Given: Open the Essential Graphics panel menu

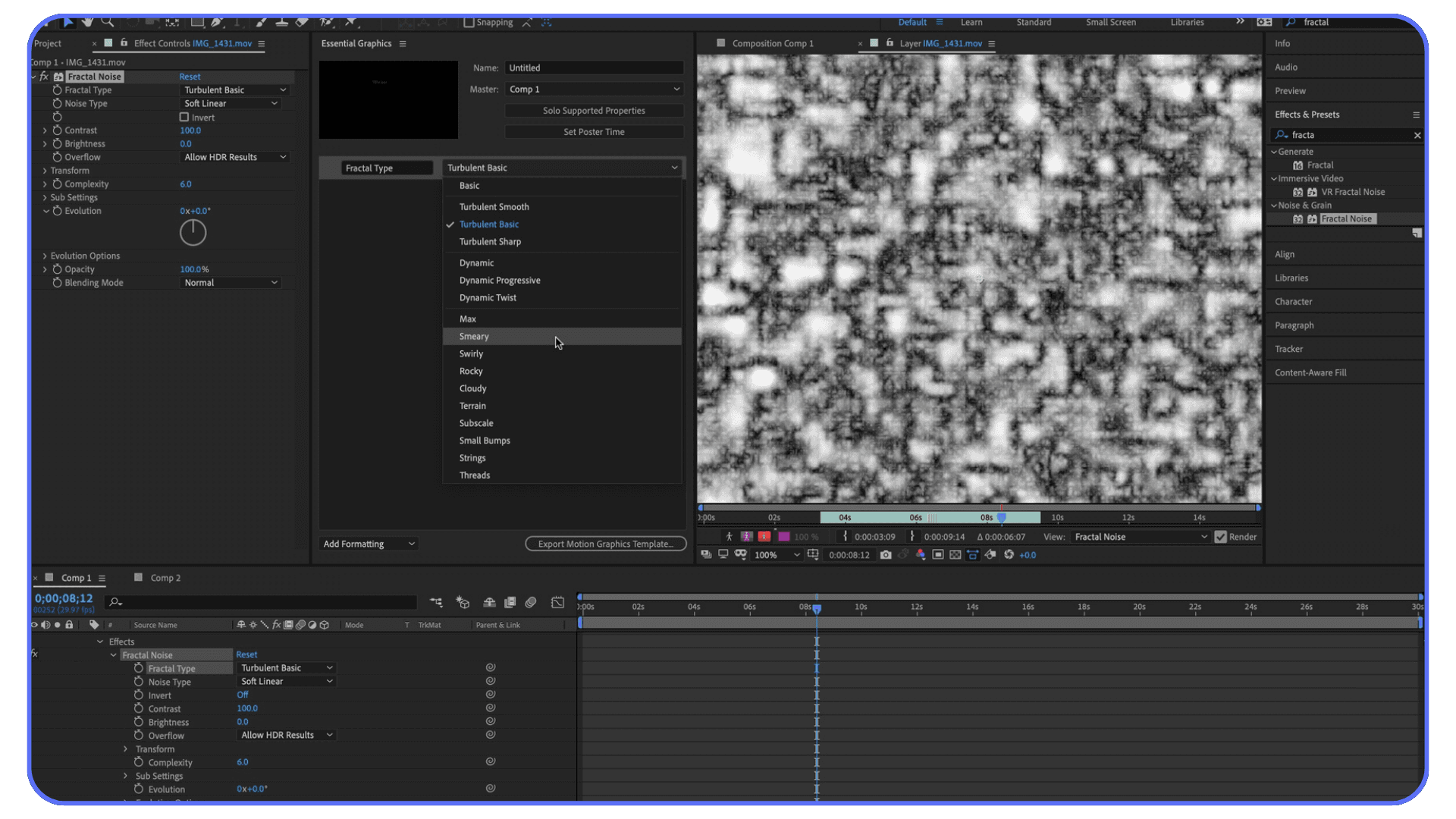Looking at the screenshot, I should 403,44.
